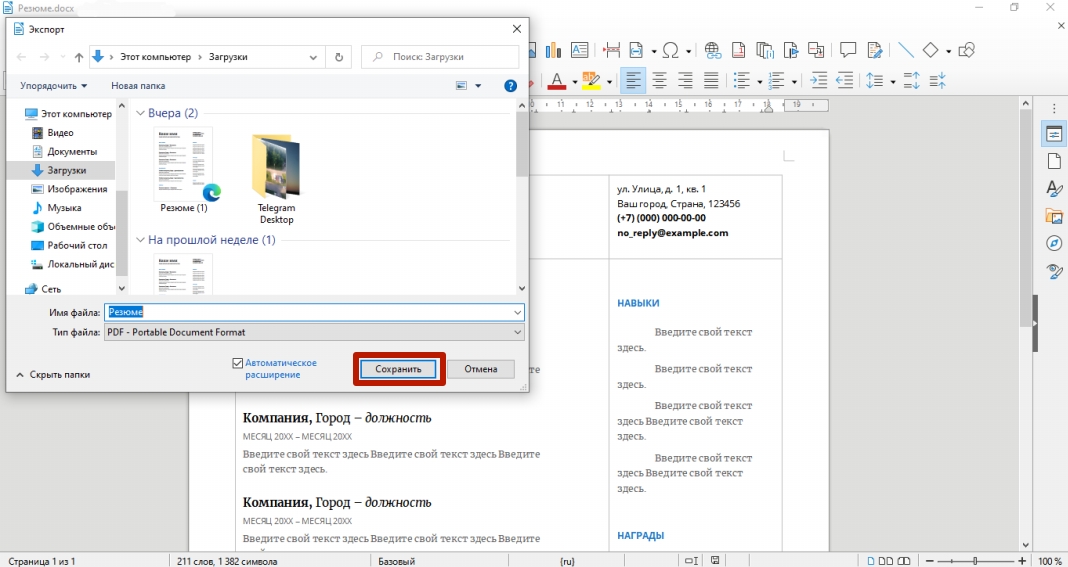Toggle Justified alignment in the toolbar
Image resolution: width=1068 pixels, height=567 pixels.
(711, 81)
